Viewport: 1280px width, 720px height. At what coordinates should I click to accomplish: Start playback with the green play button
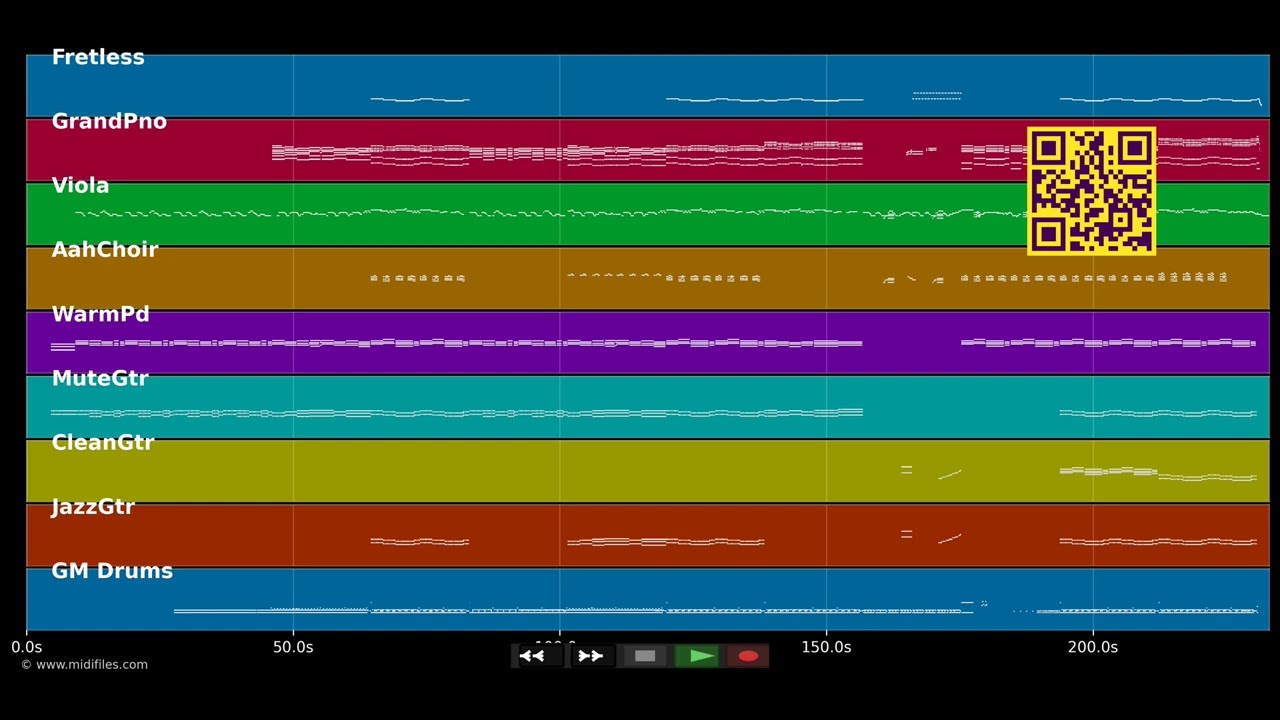(x=697, y=656)
